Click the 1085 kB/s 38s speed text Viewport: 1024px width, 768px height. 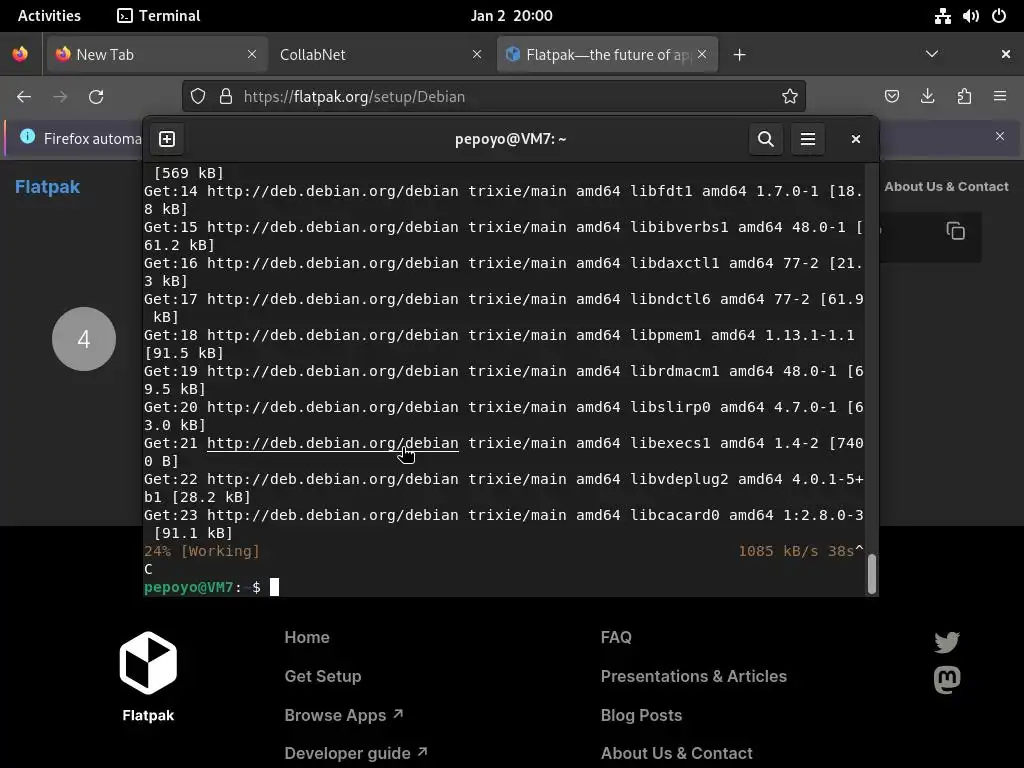[796, 551]
